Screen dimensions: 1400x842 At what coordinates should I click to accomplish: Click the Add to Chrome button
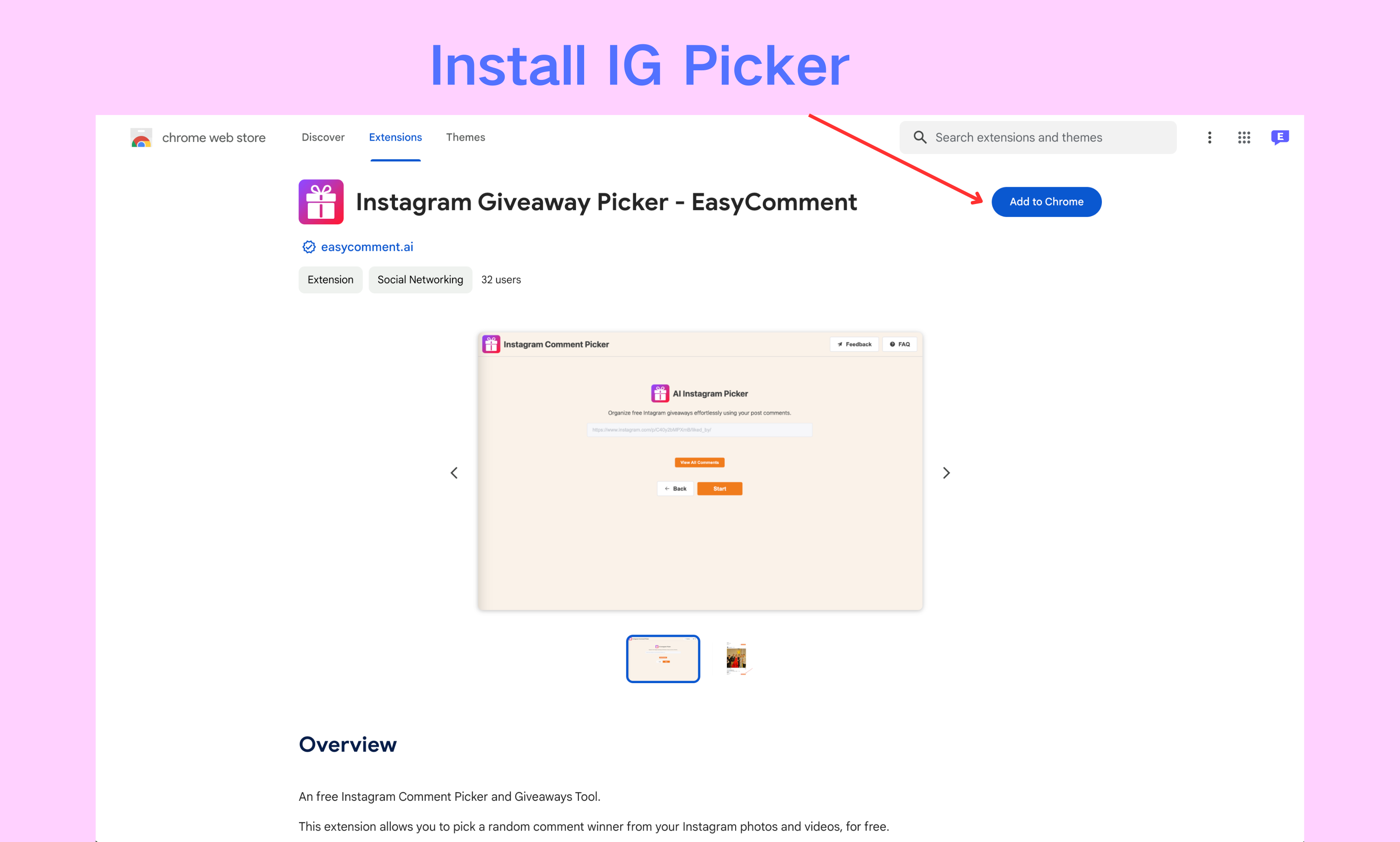1047,201
